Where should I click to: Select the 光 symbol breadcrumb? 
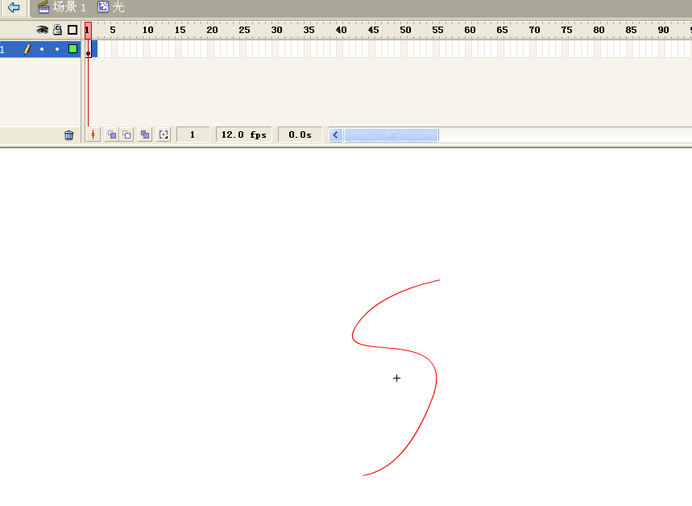(111, 7)
